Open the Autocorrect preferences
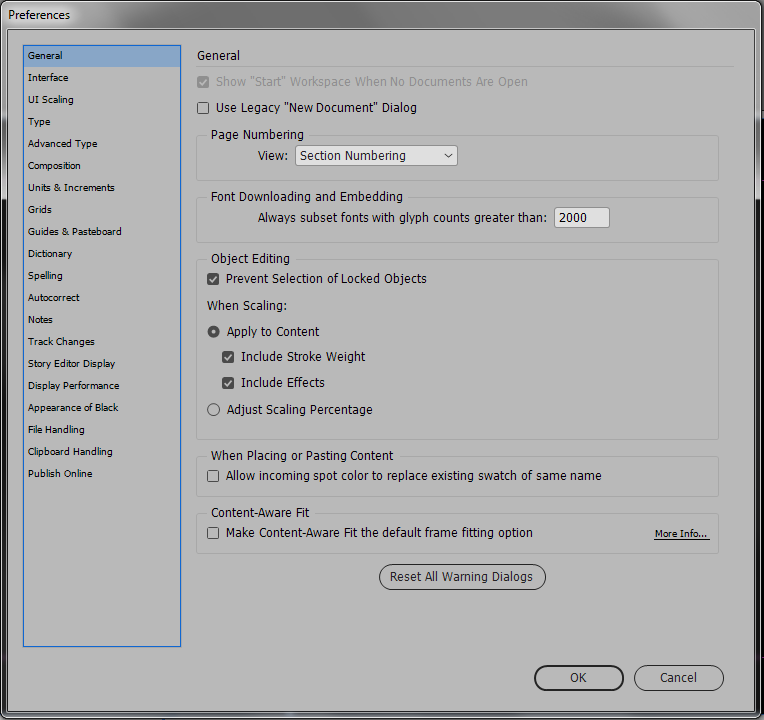 (102, 298)
